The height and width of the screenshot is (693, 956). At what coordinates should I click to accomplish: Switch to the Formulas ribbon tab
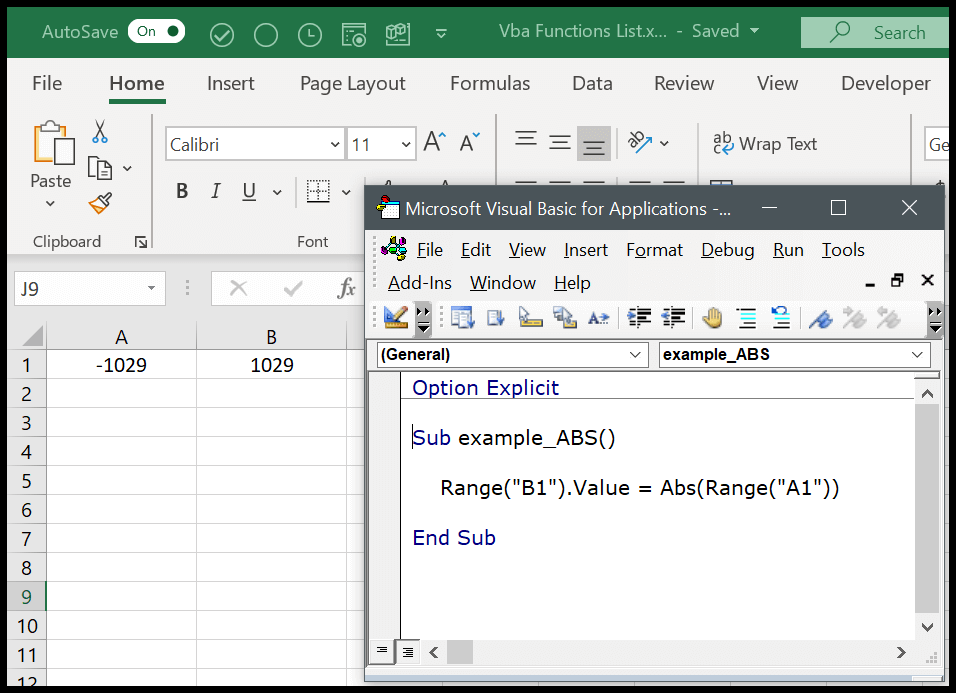coord(489,84)
